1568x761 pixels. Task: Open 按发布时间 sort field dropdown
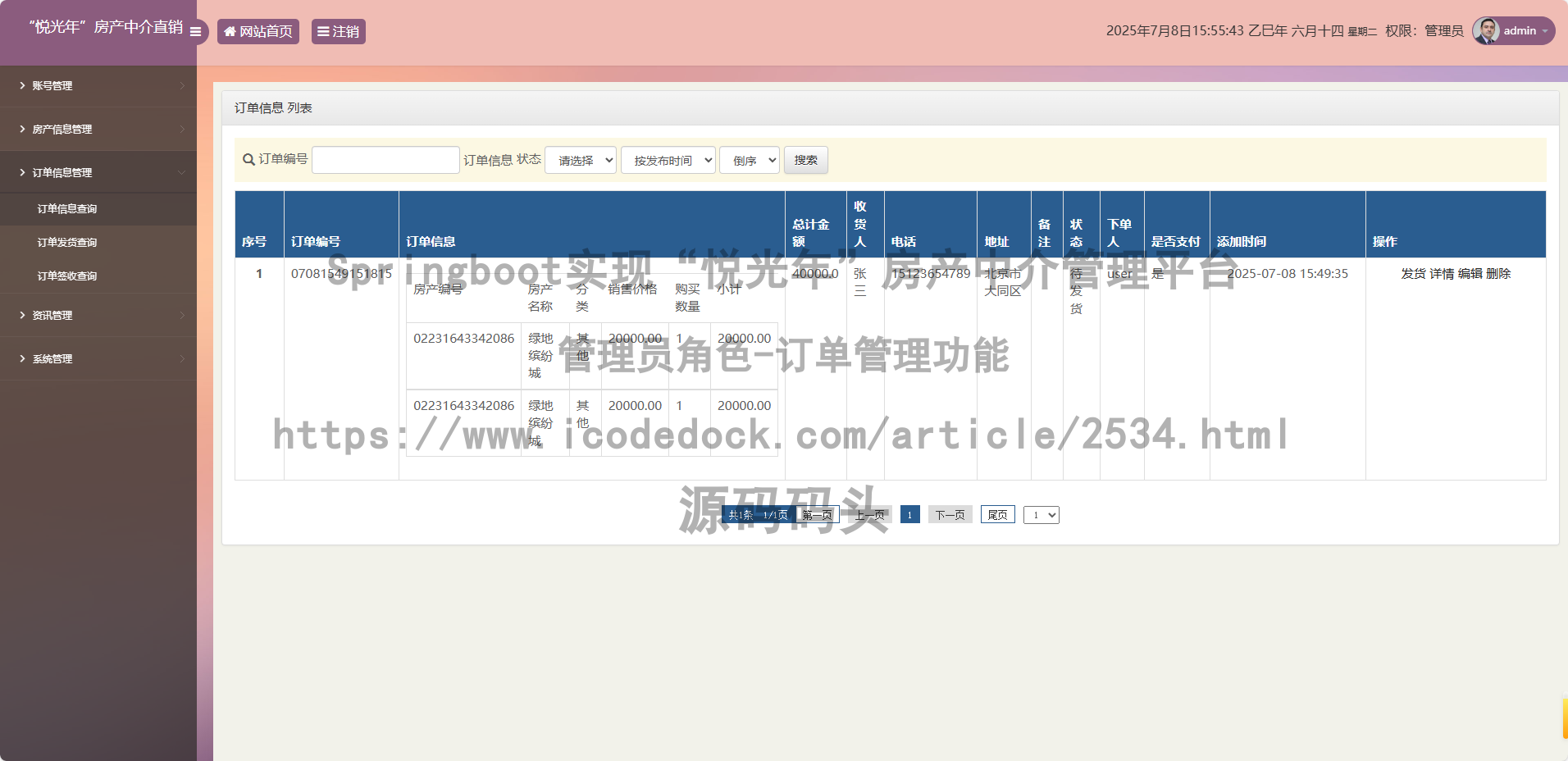(x=668, y=160)
